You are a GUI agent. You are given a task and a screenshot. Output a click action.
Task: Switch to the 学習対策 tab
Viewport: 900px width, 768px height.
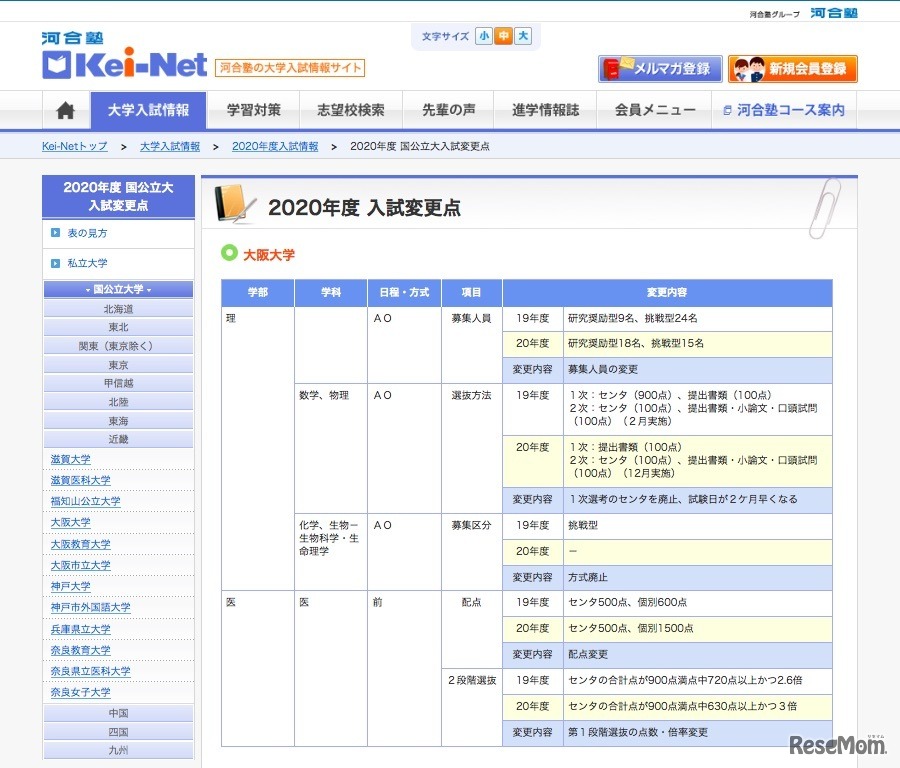254,111
